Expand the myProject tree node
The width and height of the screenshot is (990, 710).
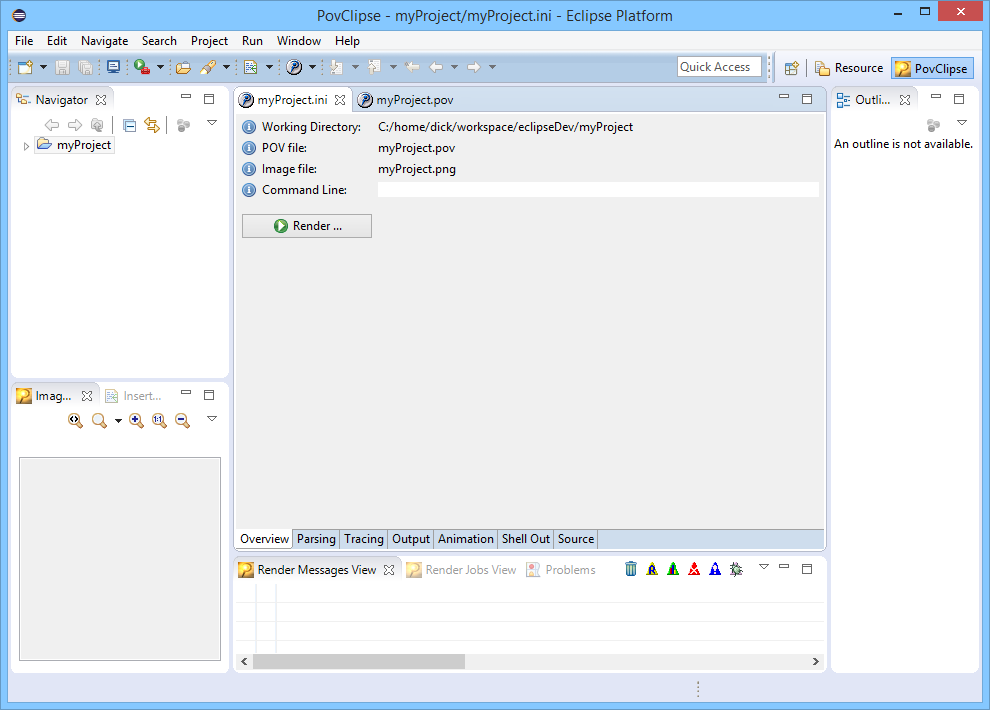coord(26,146)
